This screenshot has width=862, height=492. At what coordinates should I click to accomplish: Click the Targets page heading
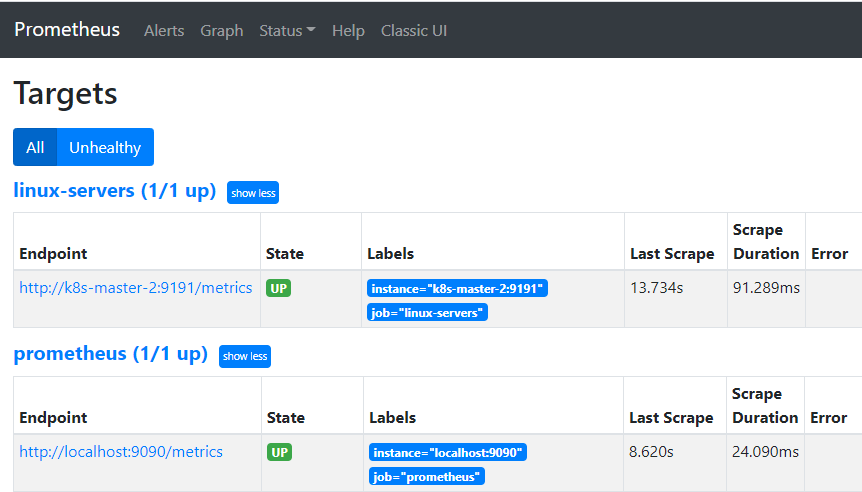tap(65, 93)
